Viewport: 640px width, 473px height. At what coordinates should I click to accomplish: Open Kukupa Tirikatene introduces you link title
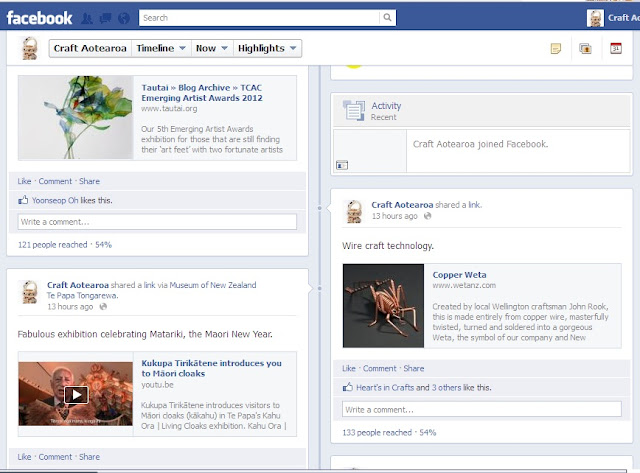tap(211, 368)
